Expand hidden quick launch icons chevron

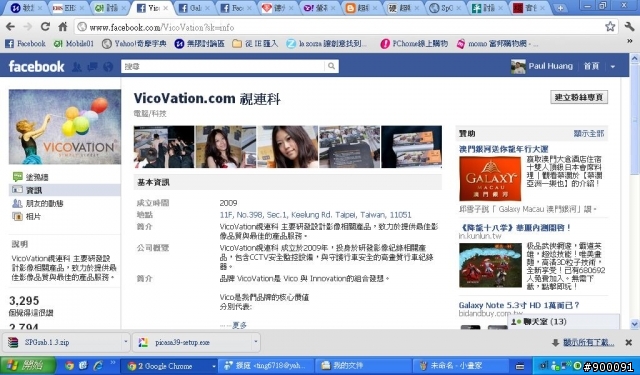click(x=113, y=362)
